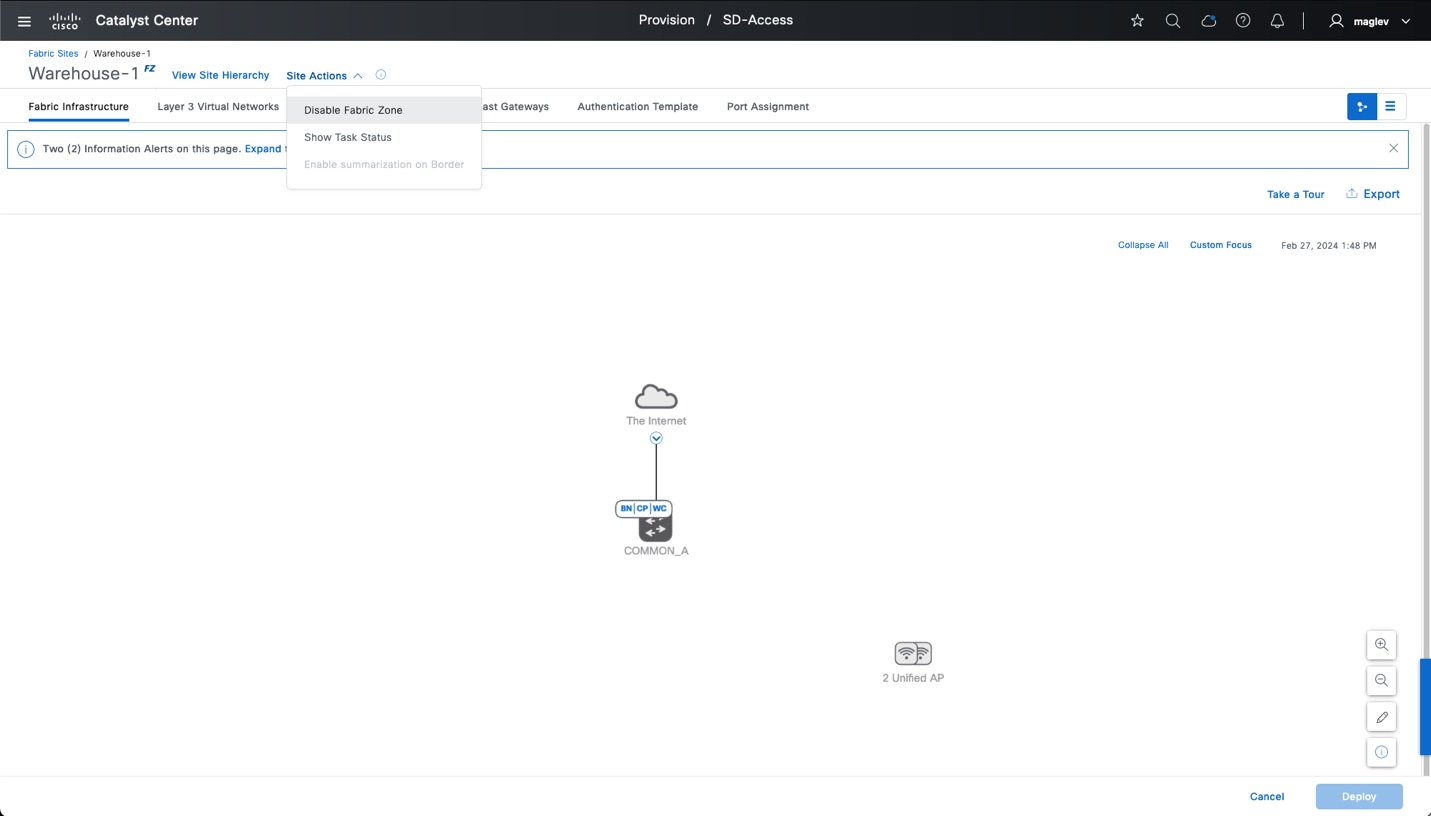Zoom out using the magnifier minus icon

pos(1381,681)
